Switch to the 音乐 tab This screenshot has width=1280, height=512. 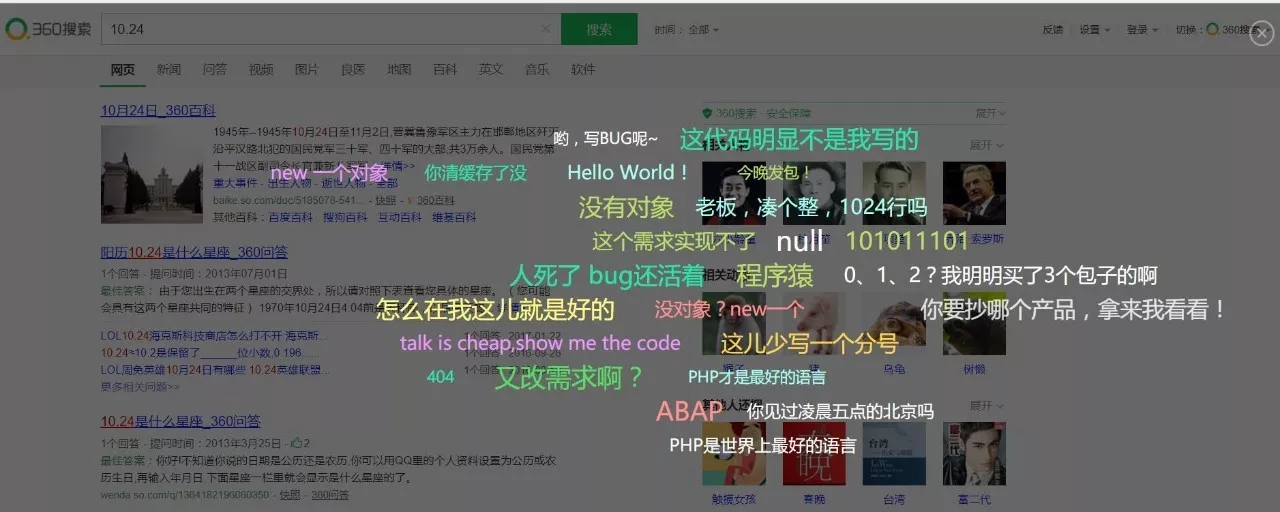537,70
